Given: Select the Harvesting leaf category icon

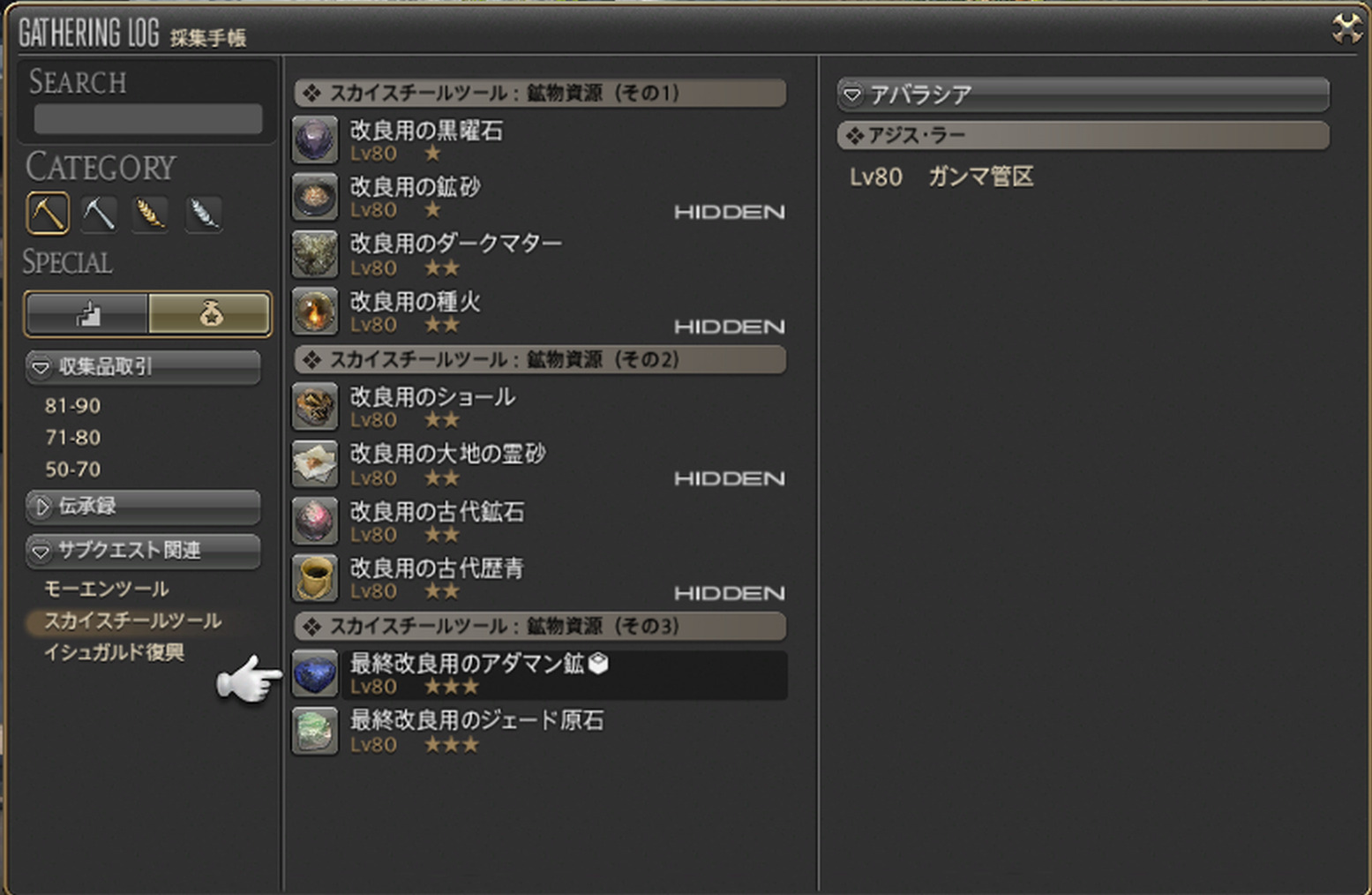Looking at the screenshot, I should [203, 214].
